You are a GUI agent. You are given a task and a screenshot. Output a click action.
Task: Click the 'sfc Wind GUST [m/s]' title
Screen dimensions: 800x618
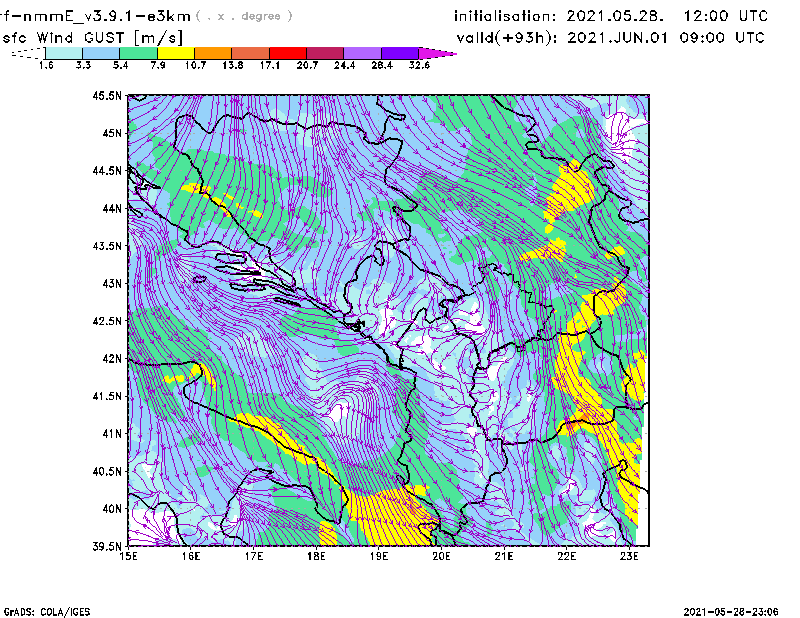tap(93, 37)
